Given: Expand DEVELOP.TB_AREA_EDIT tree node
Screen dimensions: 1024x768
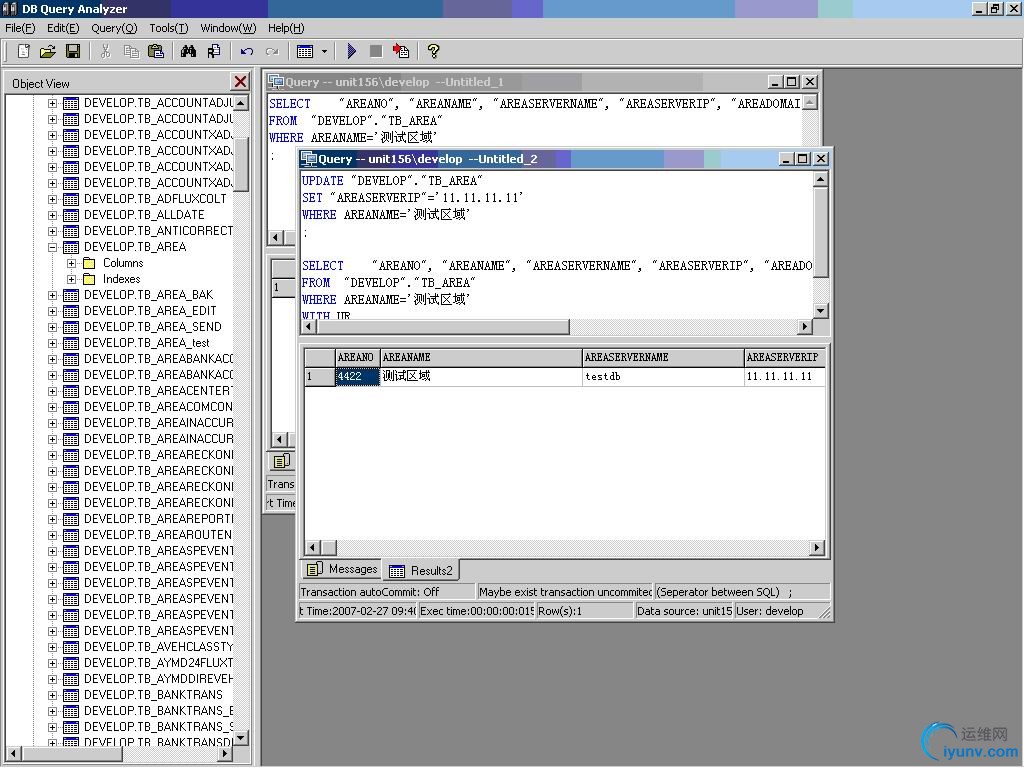Looking at the screenshot, I should (x=52, y=311).
